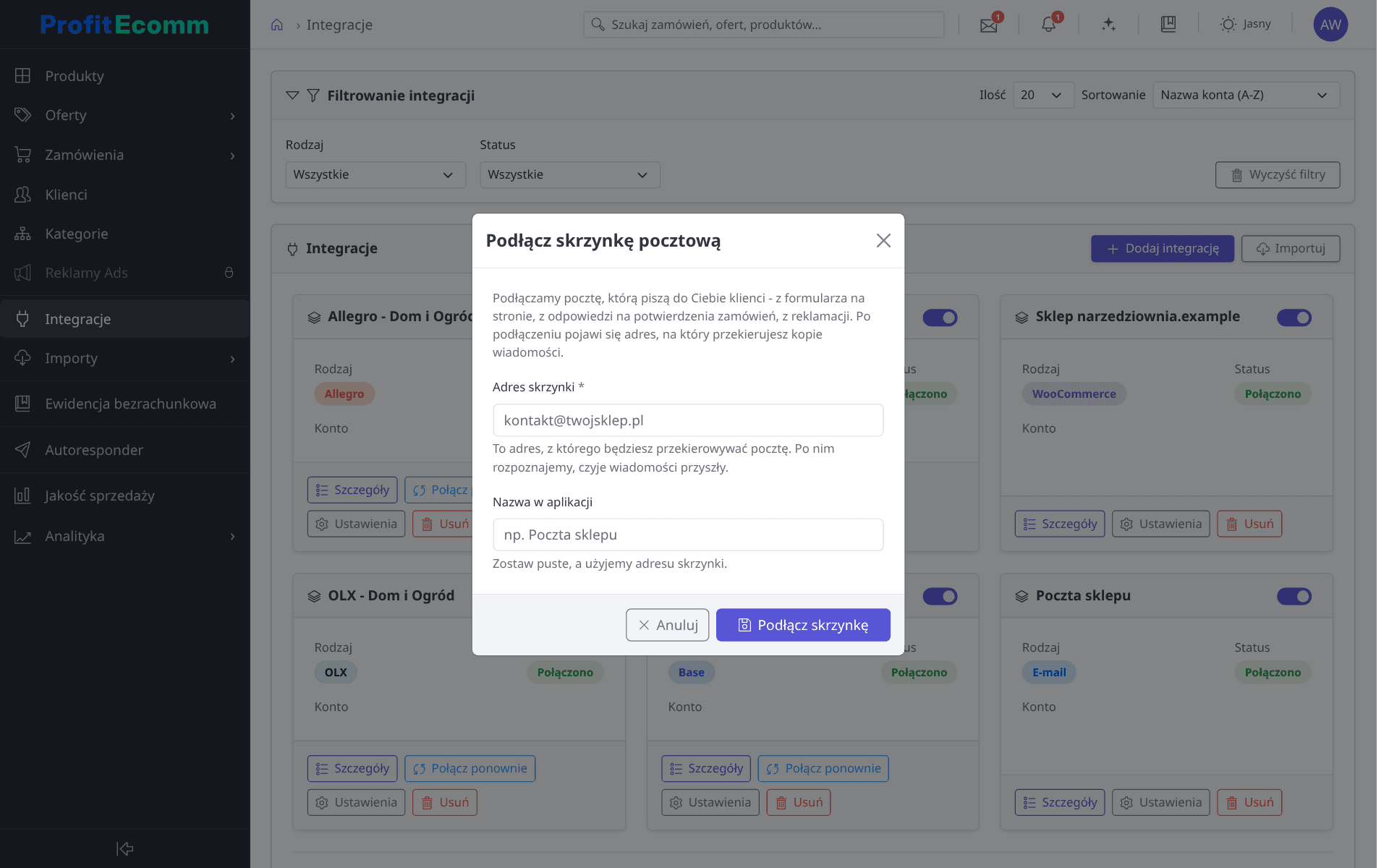The image size is (1389, 868).
Task: Click the AI sparkles icon
Action: [1108, 25]
